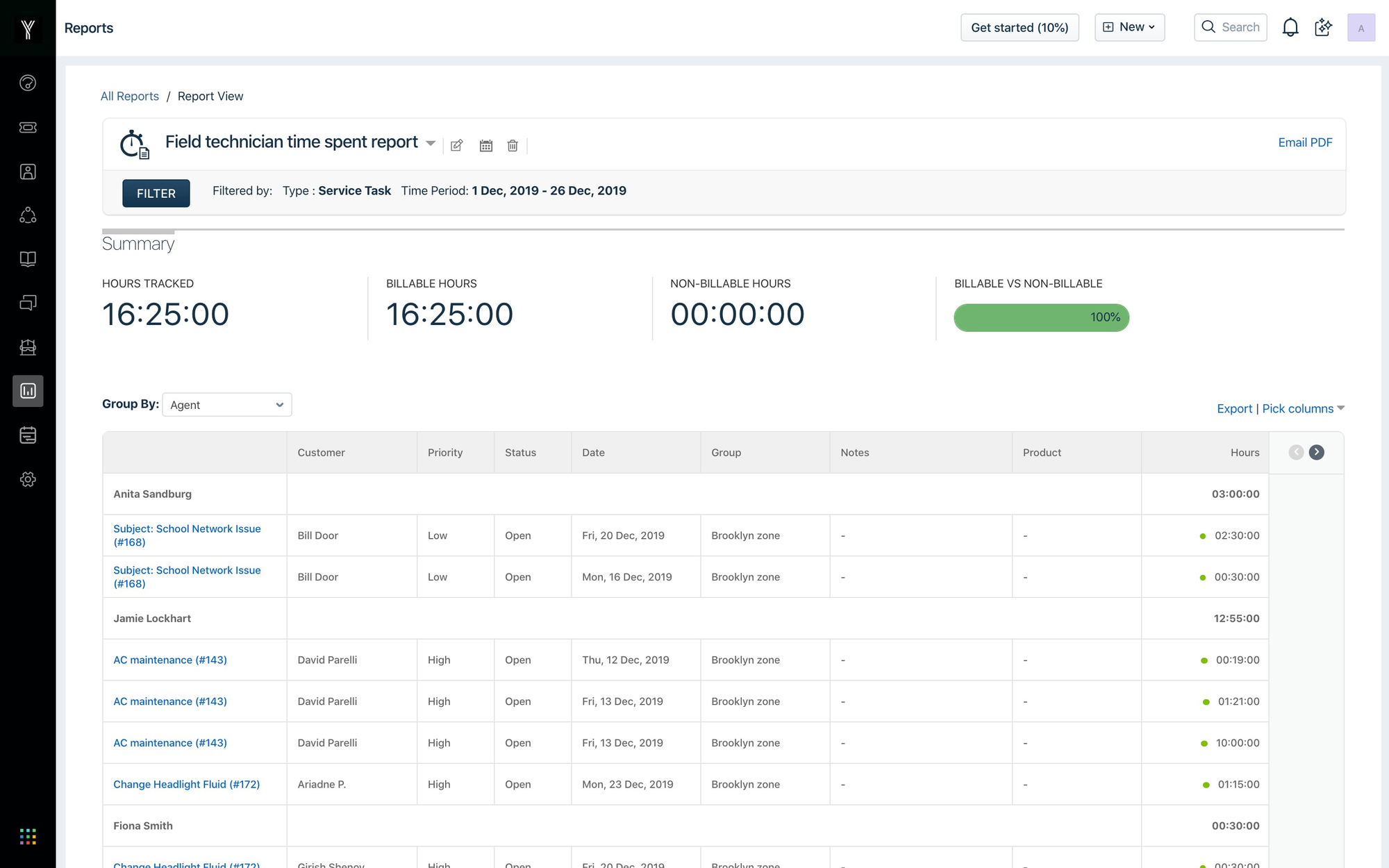
Task: Click the Reports page title
Action: 89,28
